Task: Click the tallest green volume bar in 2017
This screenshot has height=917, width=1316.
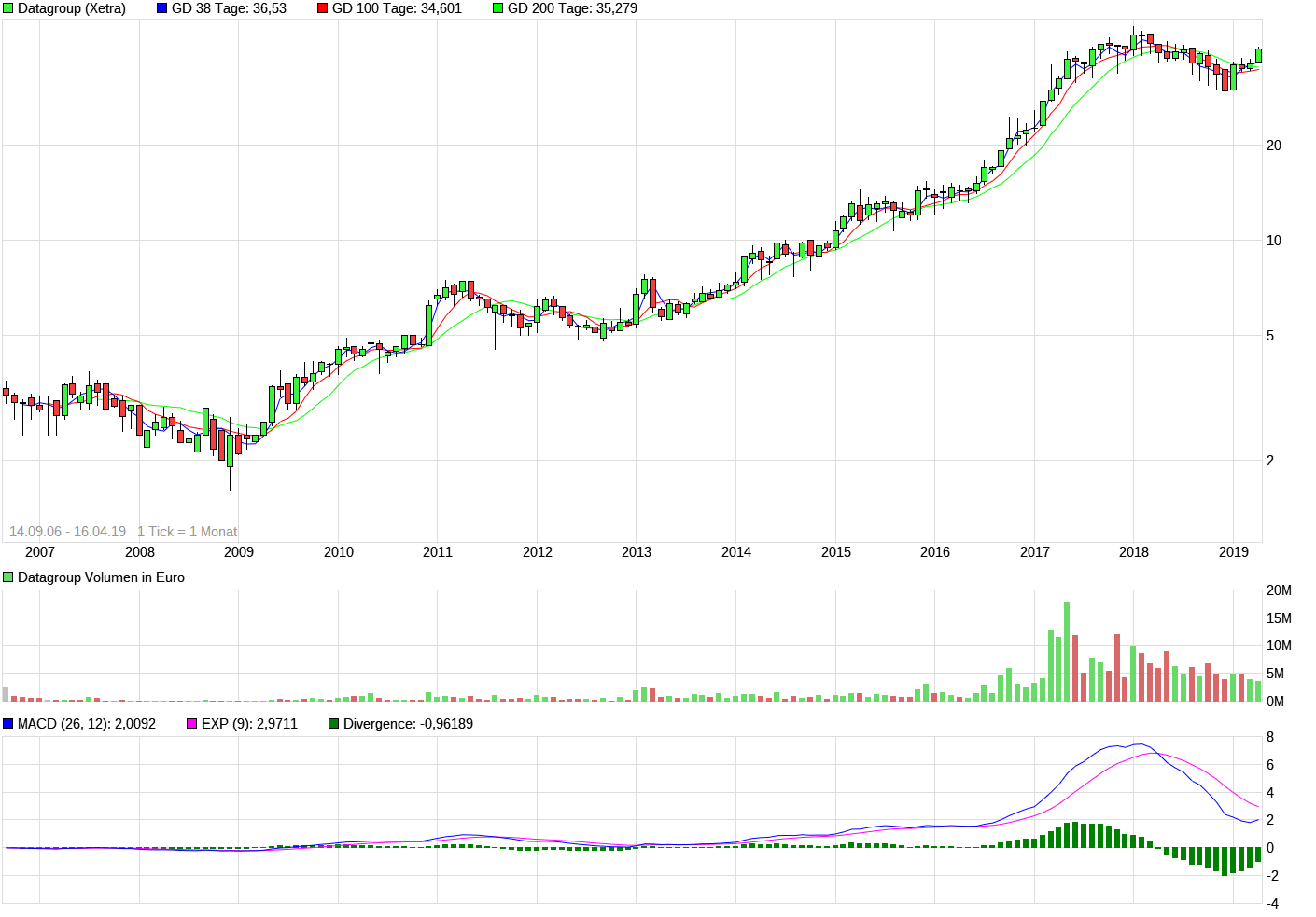Action: click(1067, 651)
